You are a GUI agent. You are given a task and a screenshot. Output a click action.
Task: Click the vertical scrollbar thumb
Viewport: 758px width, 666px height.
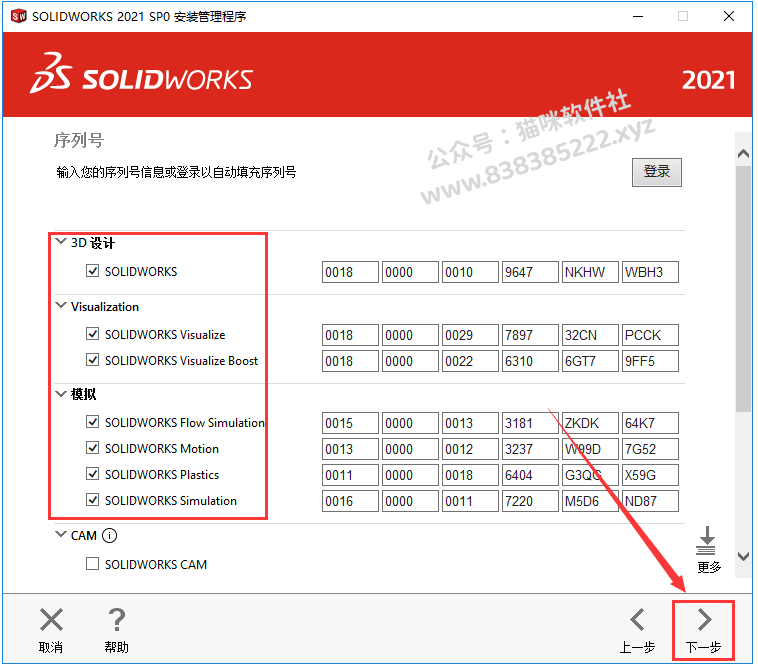click(x=744, y=289)
